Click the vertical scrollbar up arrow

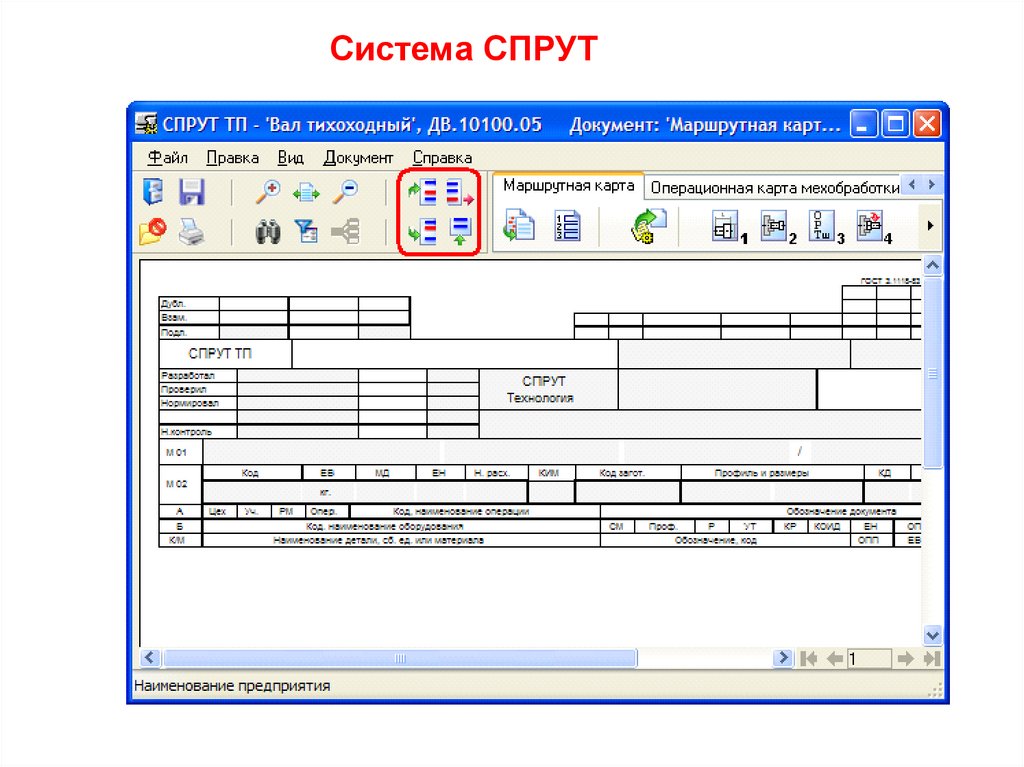(933, 265)
